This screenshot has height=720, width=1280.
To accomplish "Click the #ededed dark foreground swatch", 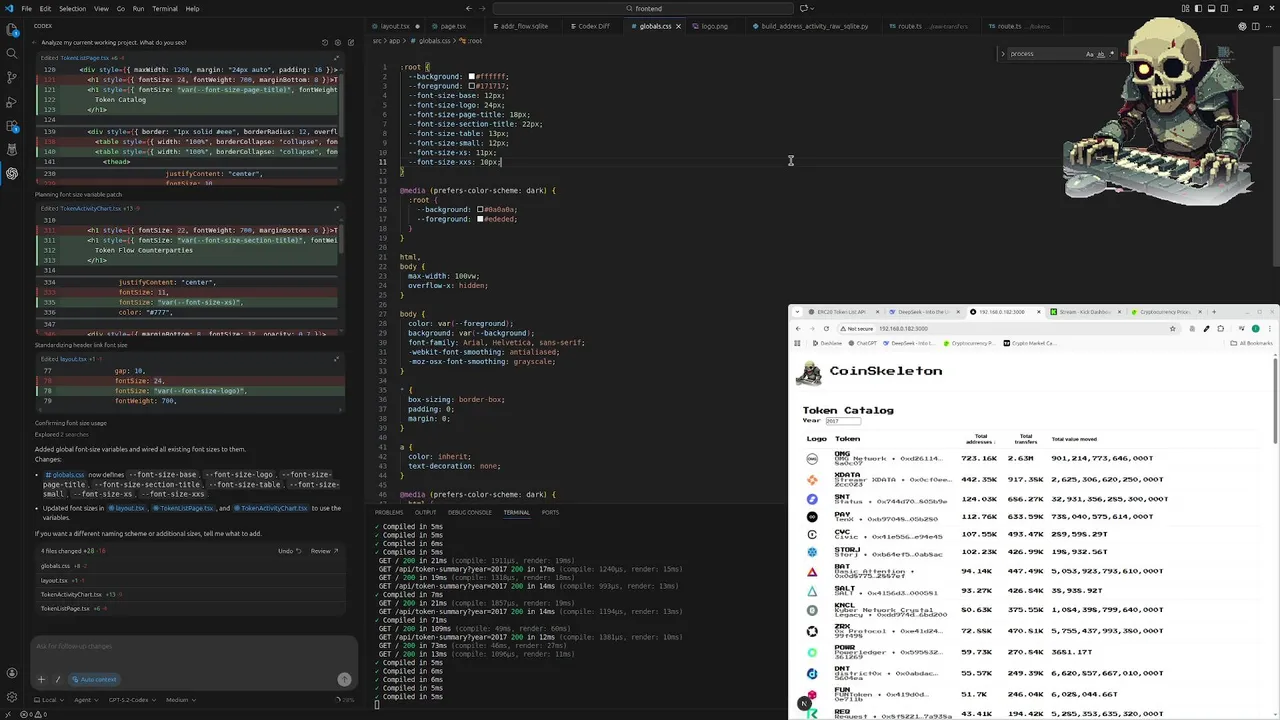I will tap(480, 219).
